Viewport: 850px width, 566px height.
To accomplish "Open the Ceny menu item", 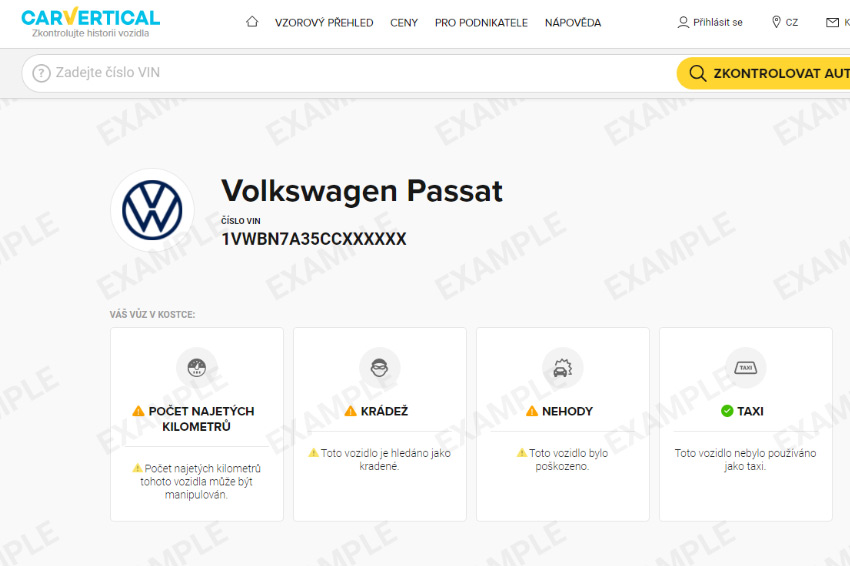I will (404, 23).
